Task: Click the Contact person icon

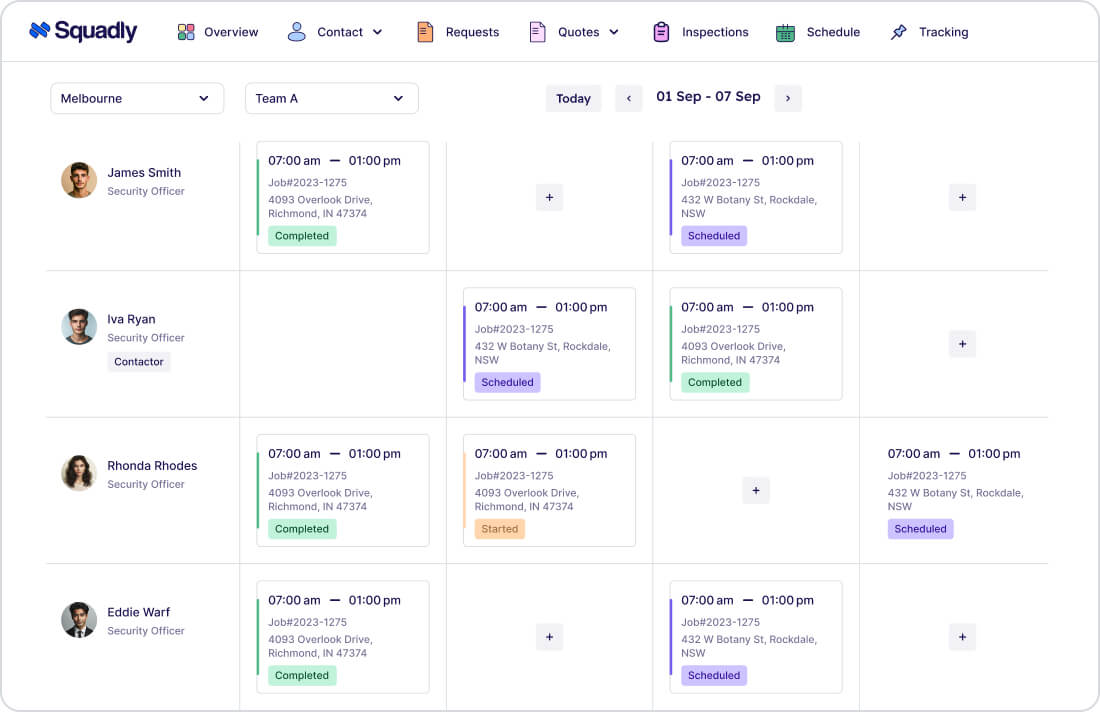Action: tap(297, 32)
